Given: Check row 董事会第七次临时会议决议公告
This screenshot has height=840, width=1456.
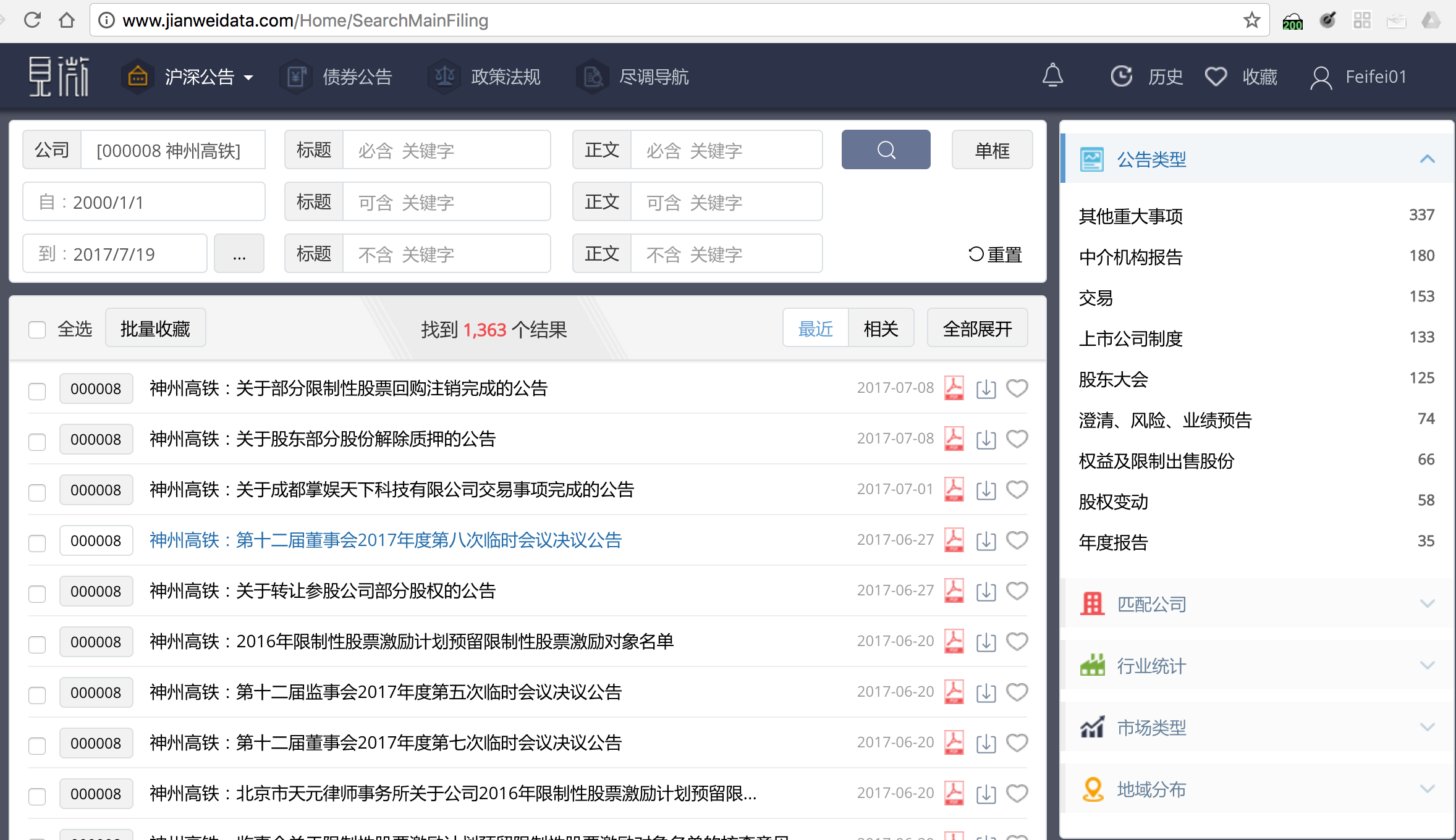Looking at the screenshot, I should coord(37,745).
